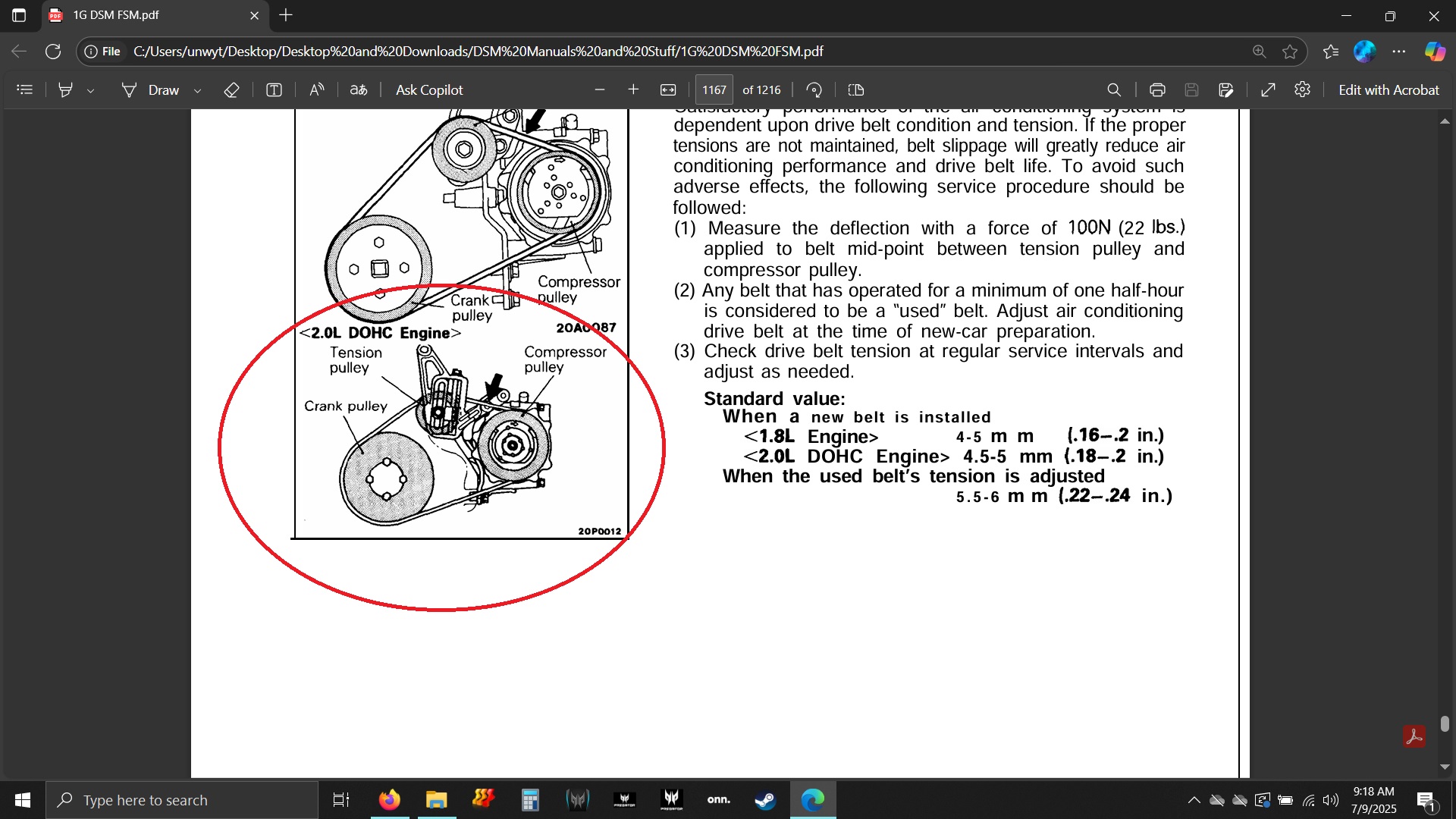This screenshot has height=819, width=1456.
Task: Open File Explorer from the taskbar
Action: pos(437,800)
